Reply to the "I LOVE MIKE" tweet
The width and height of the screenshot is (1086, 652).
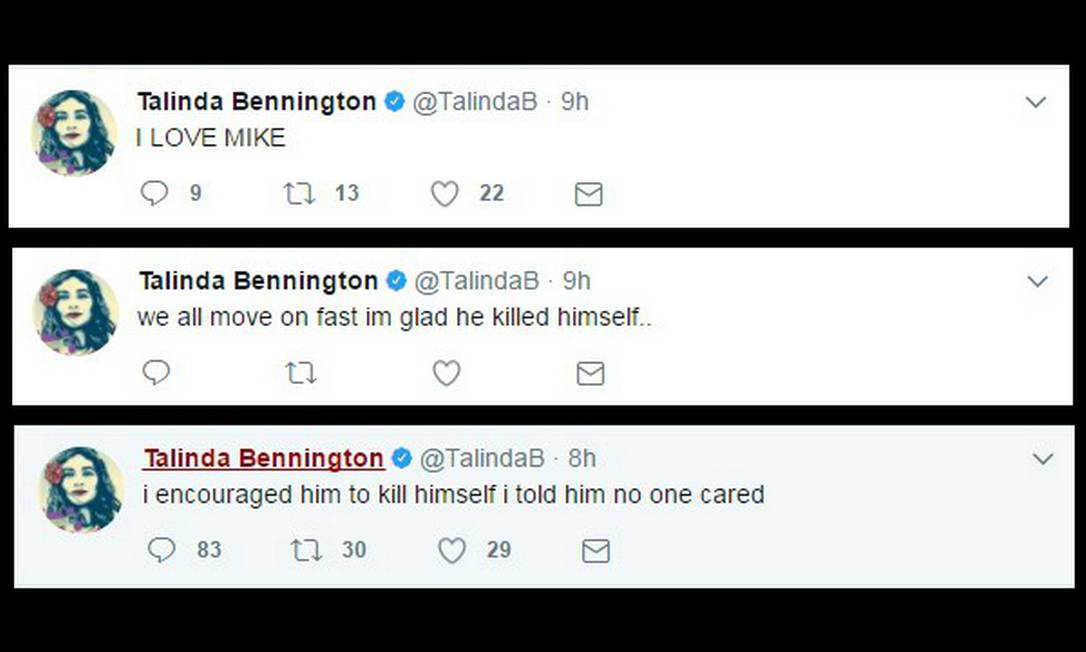point(155,193)
